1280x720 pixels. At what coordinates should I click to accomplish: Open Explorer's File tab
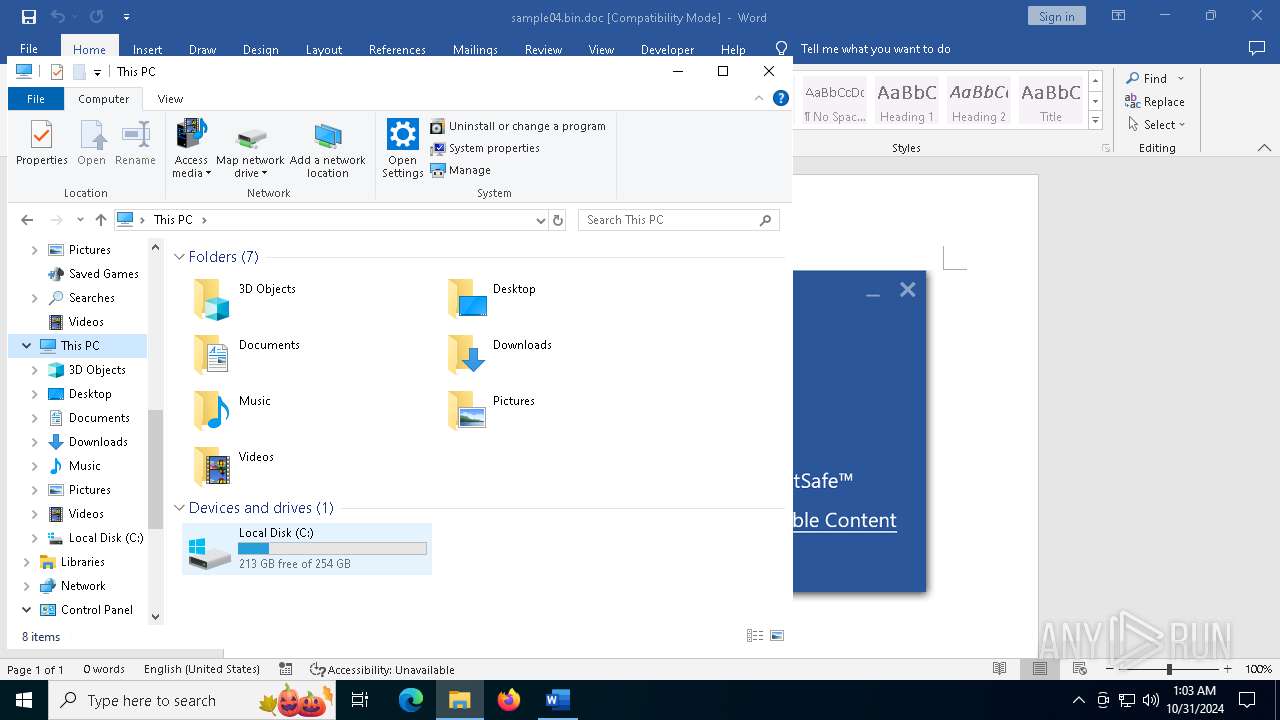pos(35,99)
